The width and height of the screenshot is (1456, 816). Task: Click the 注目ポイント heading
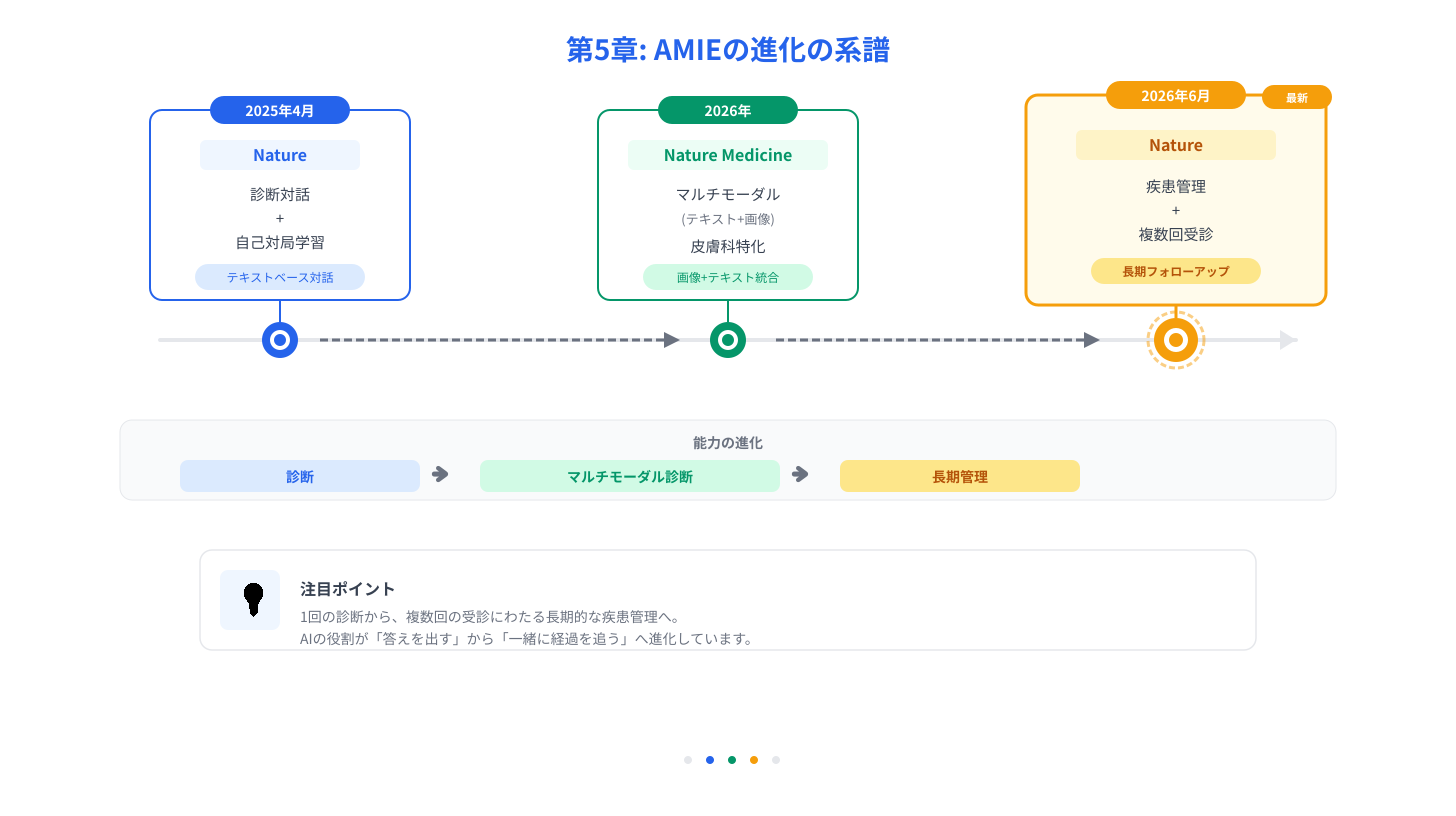[x=348, y=589]
